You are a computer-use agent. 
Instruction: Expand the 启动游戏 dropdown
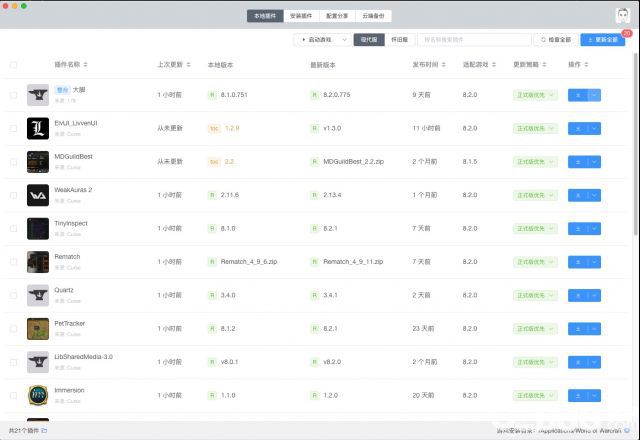[x=322, y=40]
